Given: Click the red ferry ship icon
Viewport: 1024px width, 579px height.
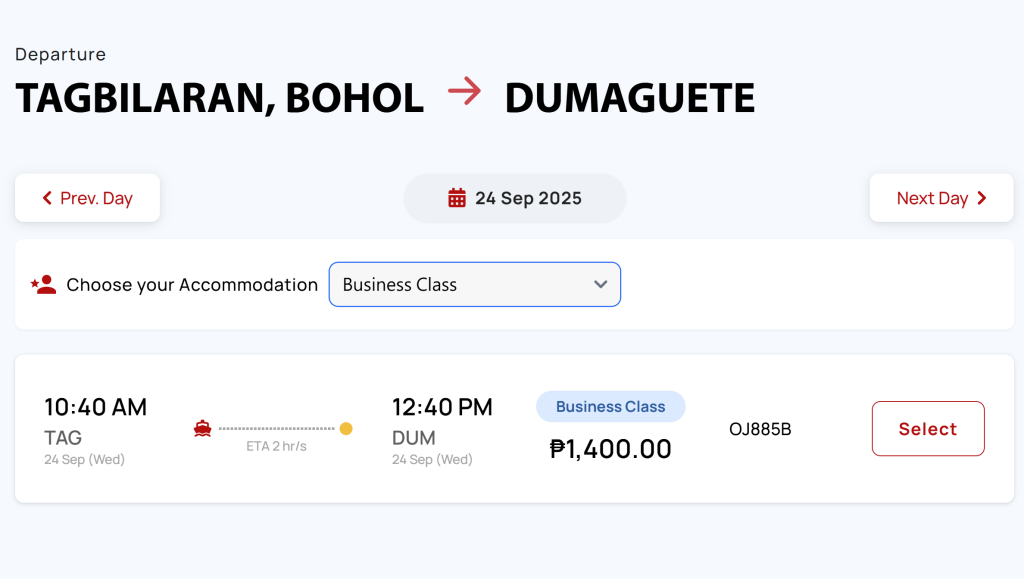Looking at the screenshot, I should coord(202,429).
